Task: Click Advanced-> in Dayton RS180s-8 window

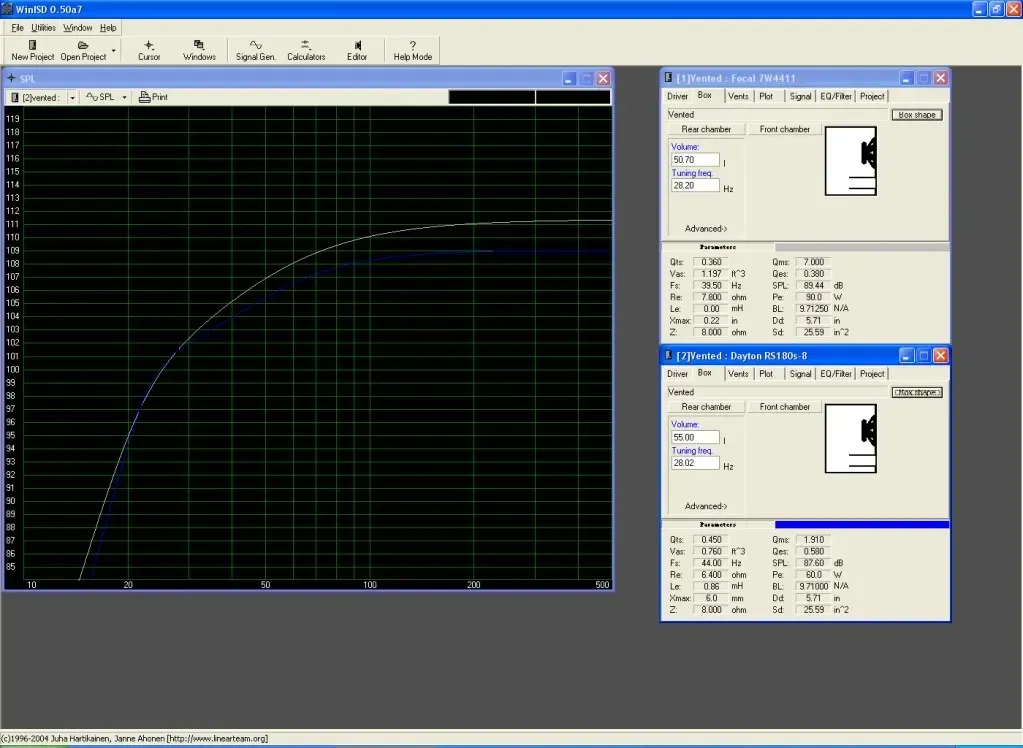Action: point(706,506)
